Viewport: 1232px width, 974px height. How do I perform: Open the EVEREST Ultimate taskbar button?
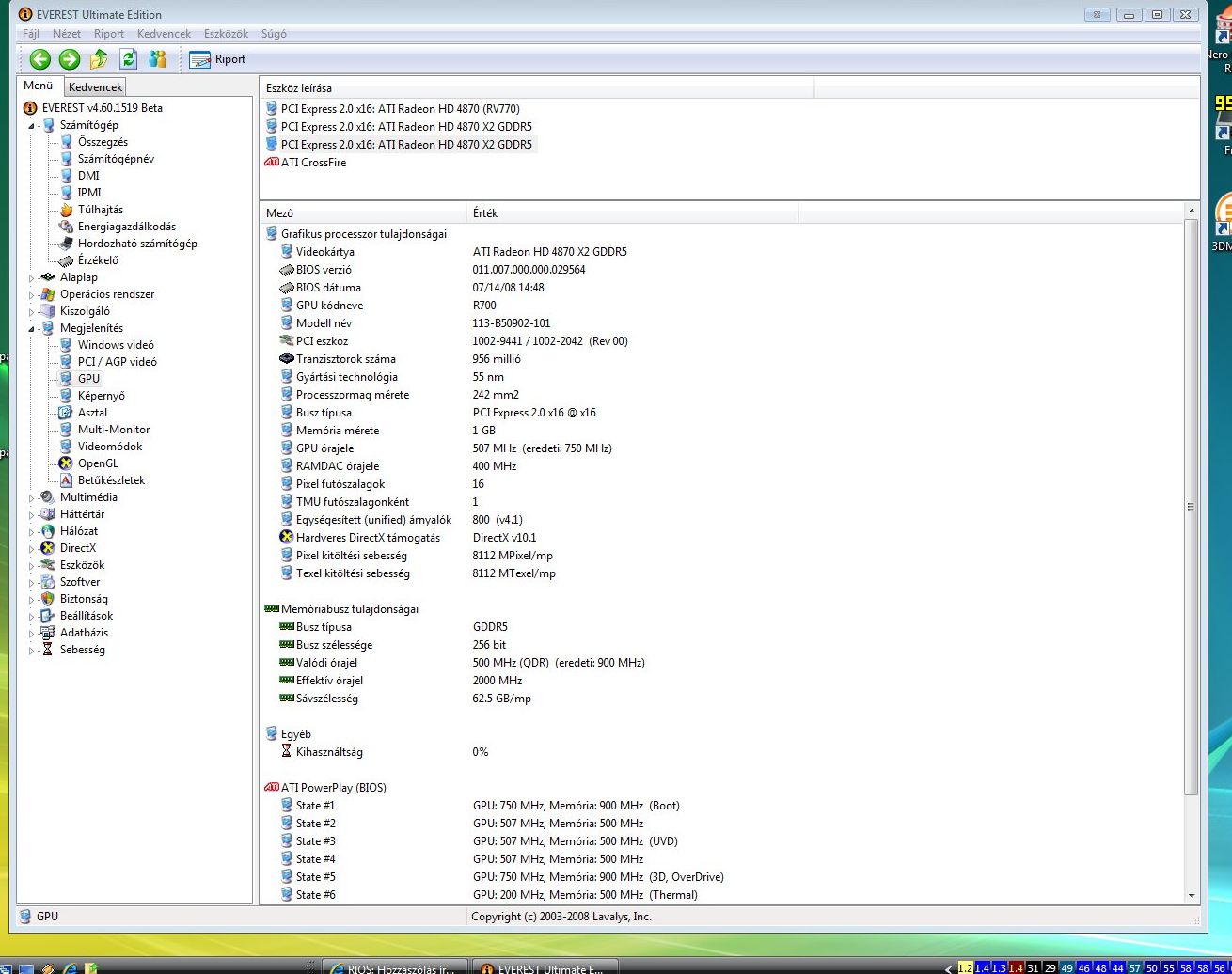[x=544, y=967]
